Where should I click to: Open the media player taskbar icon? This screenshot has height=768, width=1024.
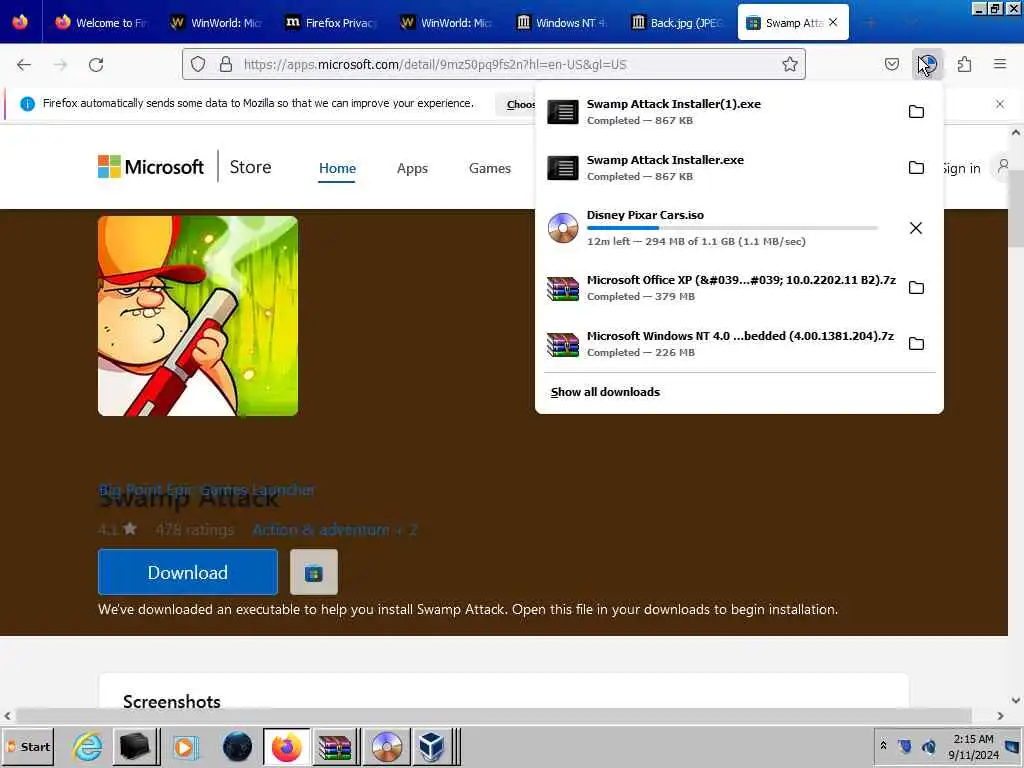(185, 746)
